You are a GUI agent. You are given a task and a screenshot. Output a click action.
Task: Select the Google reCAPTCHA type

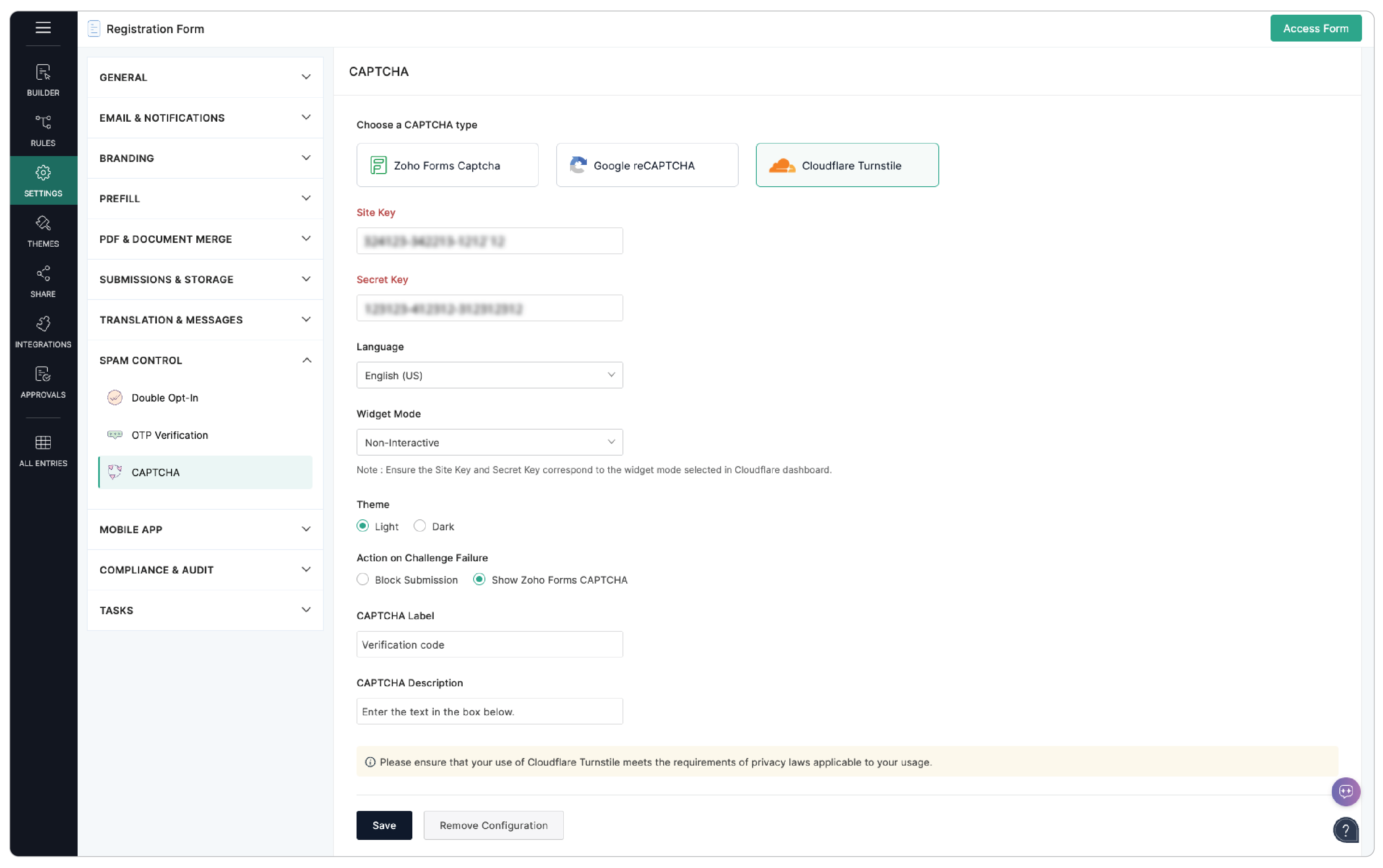647,165
